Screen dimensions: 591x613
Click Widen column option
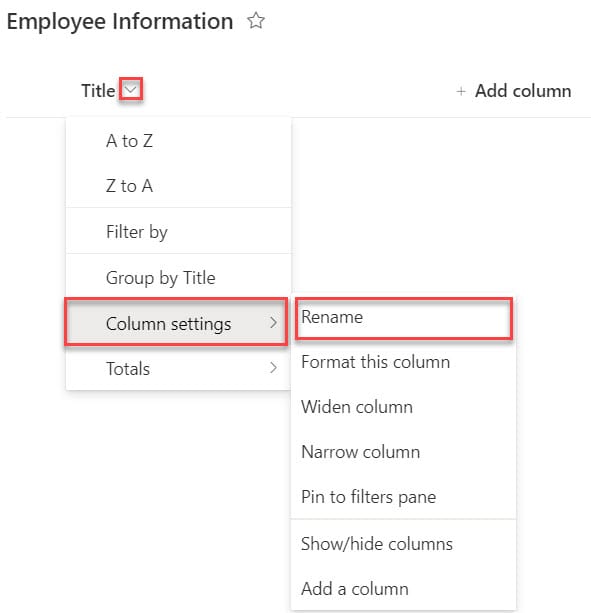(403, 407)
